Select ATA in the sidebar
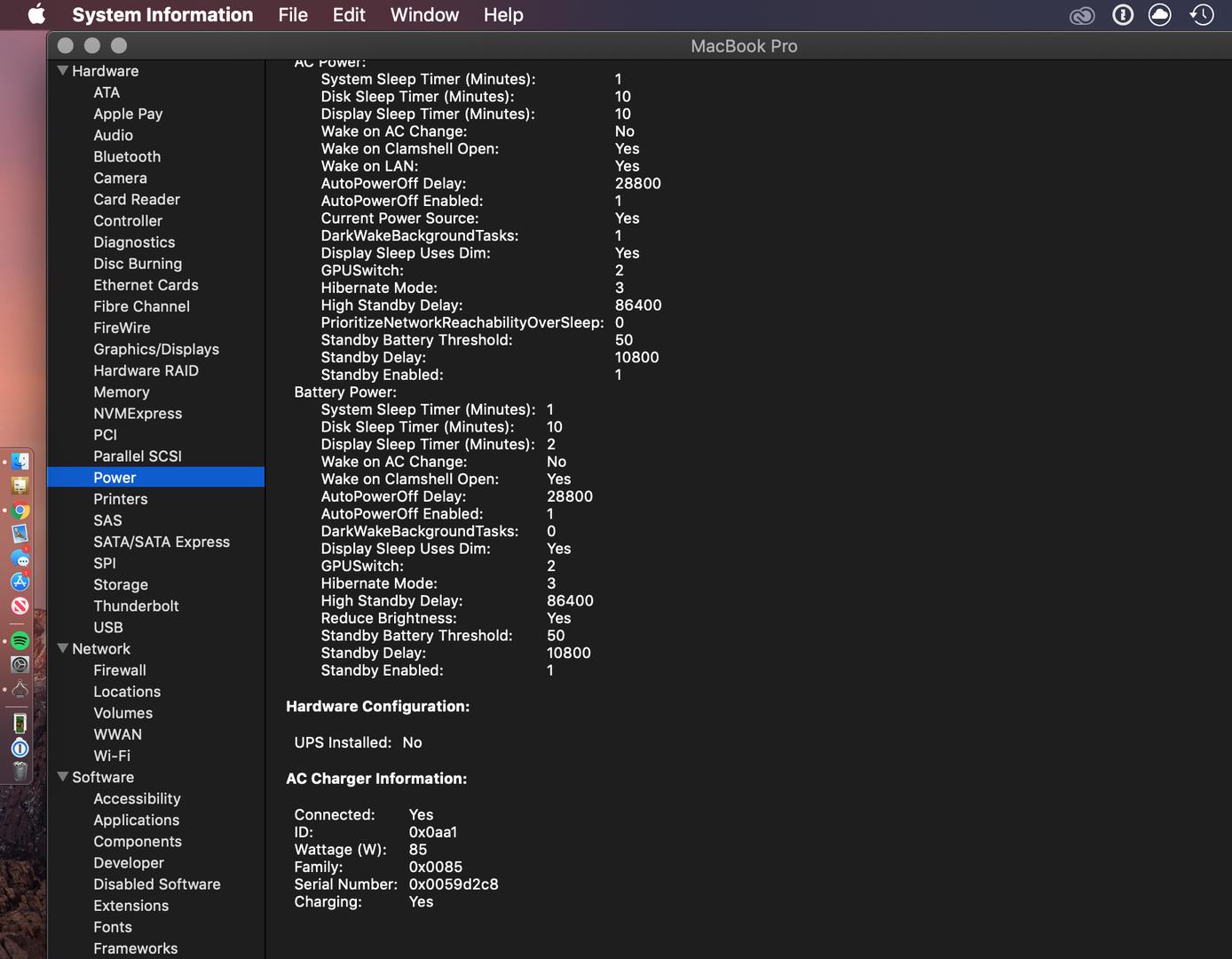The height and width of the screenshot is (959, 1232). (107, 92)
